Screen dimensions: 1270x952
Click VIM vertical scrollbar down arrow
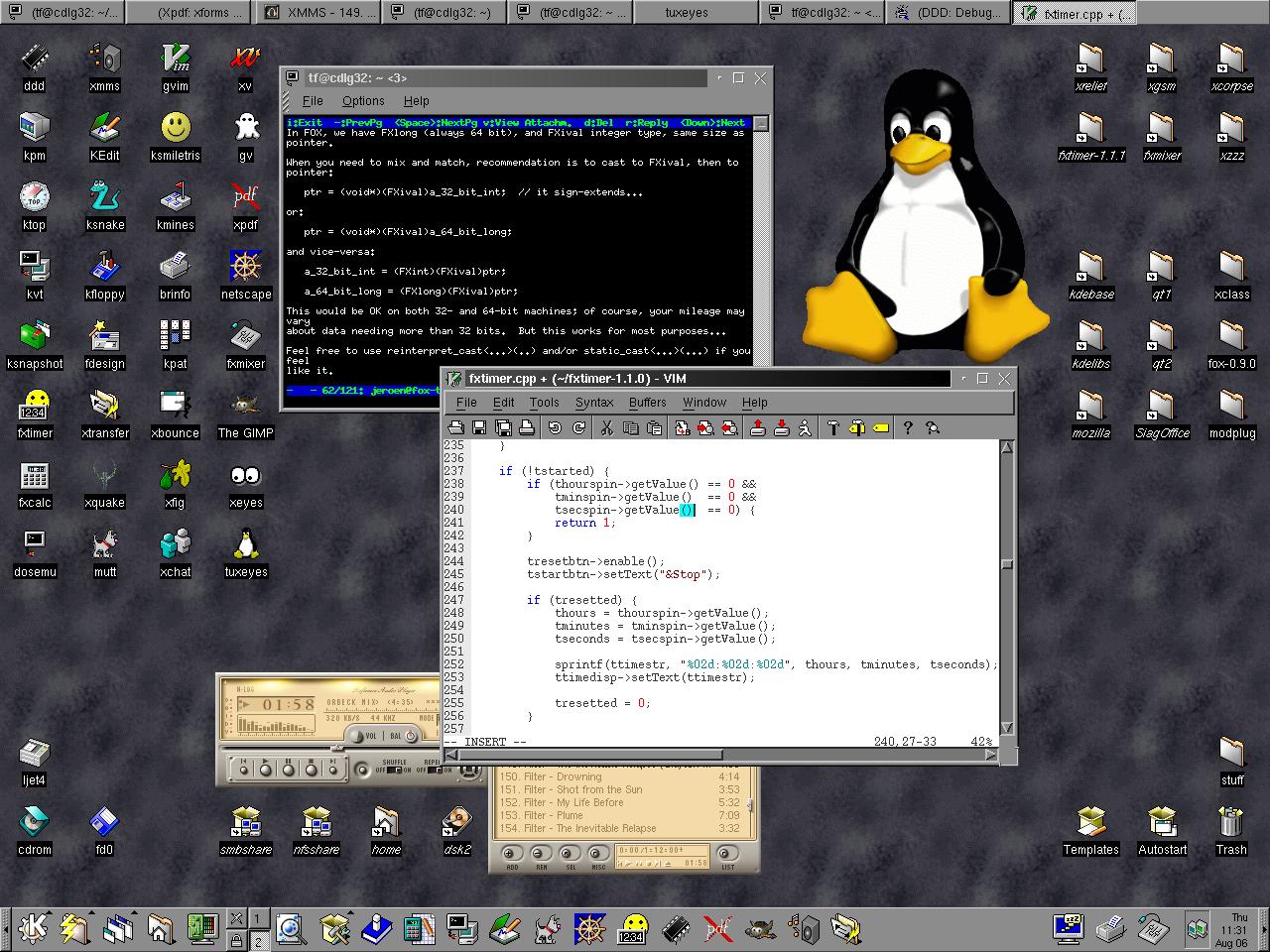(x=1007, y=728)
